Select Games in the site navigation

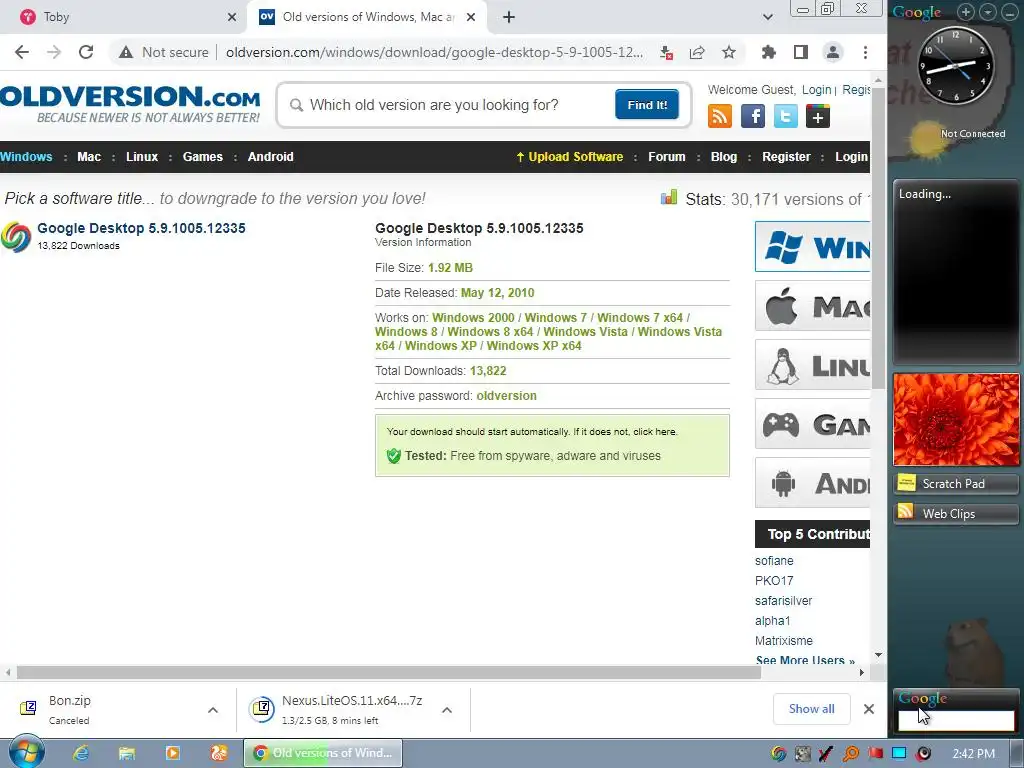pos(202,157)
